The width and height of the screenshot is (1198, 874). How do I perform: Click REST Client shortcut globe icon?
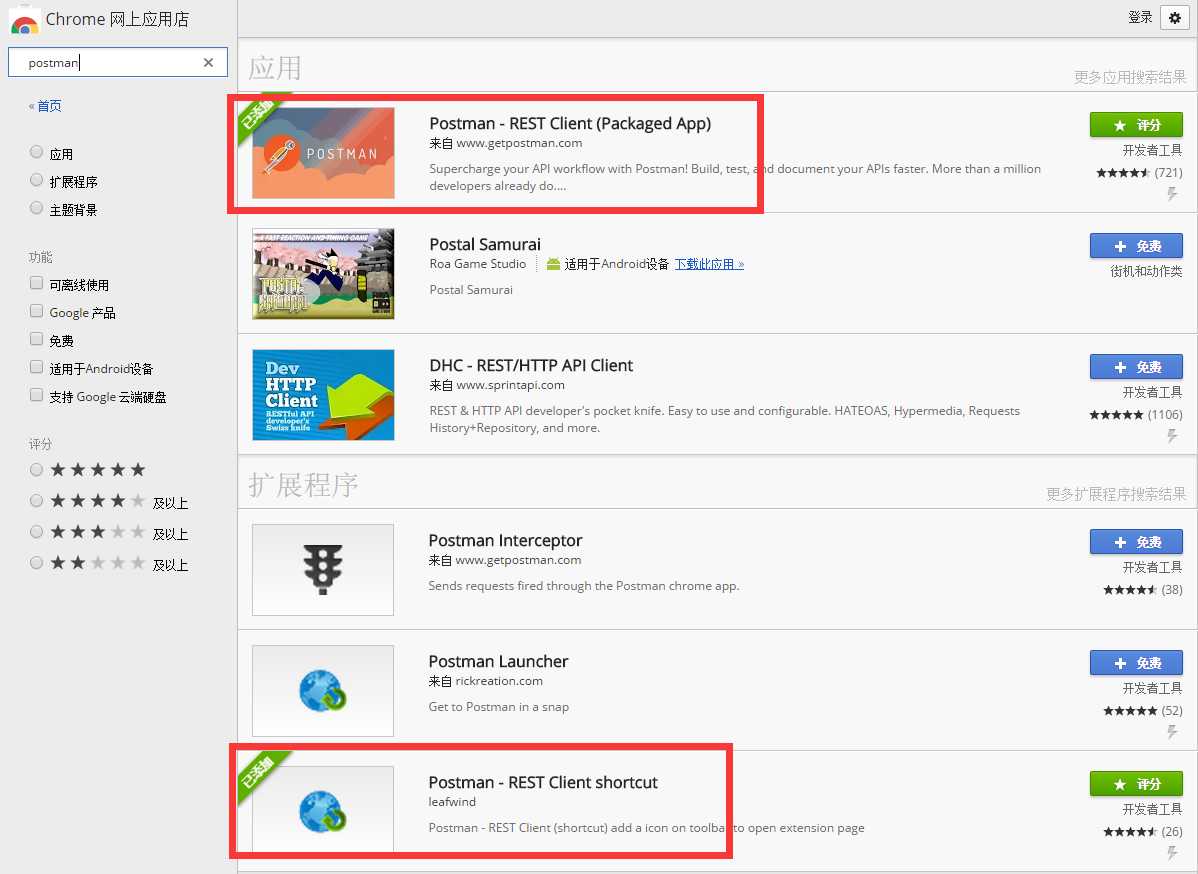click(323, 811)
